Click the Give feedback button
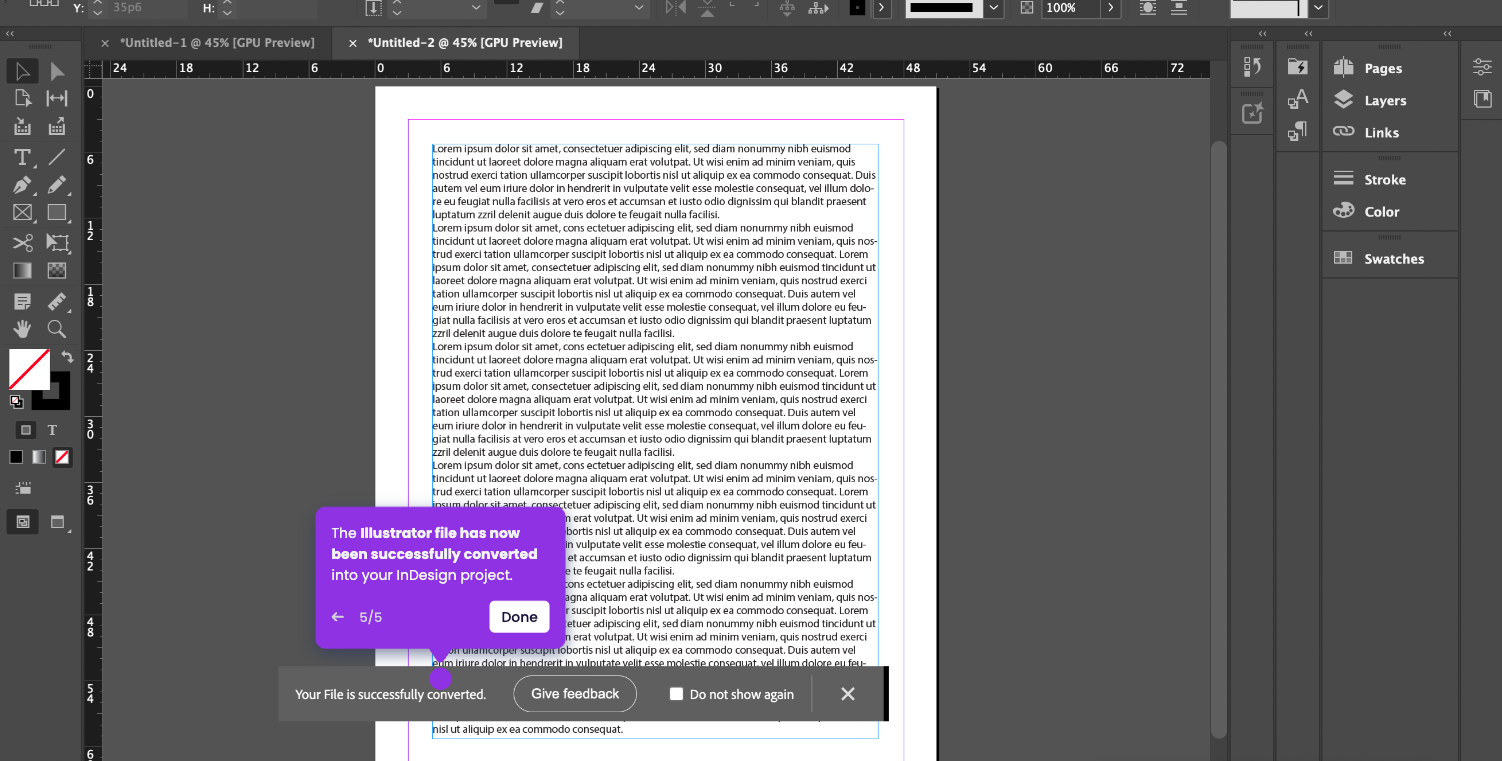Viewport: 1502px width, 761px height. tap(575, 694)
